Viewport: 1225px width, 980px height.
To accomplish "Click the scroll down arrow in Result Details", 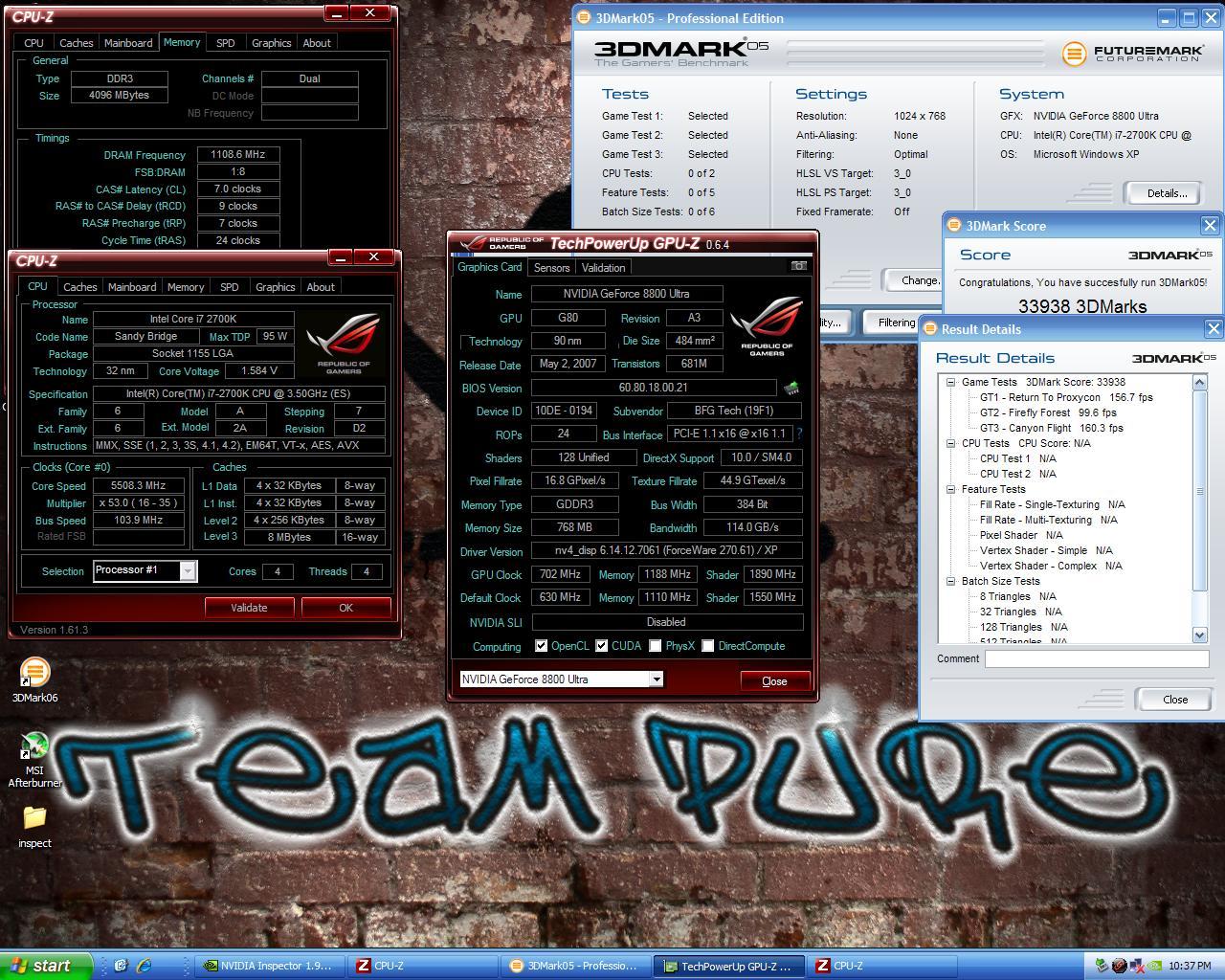I will pos(1200,635).
